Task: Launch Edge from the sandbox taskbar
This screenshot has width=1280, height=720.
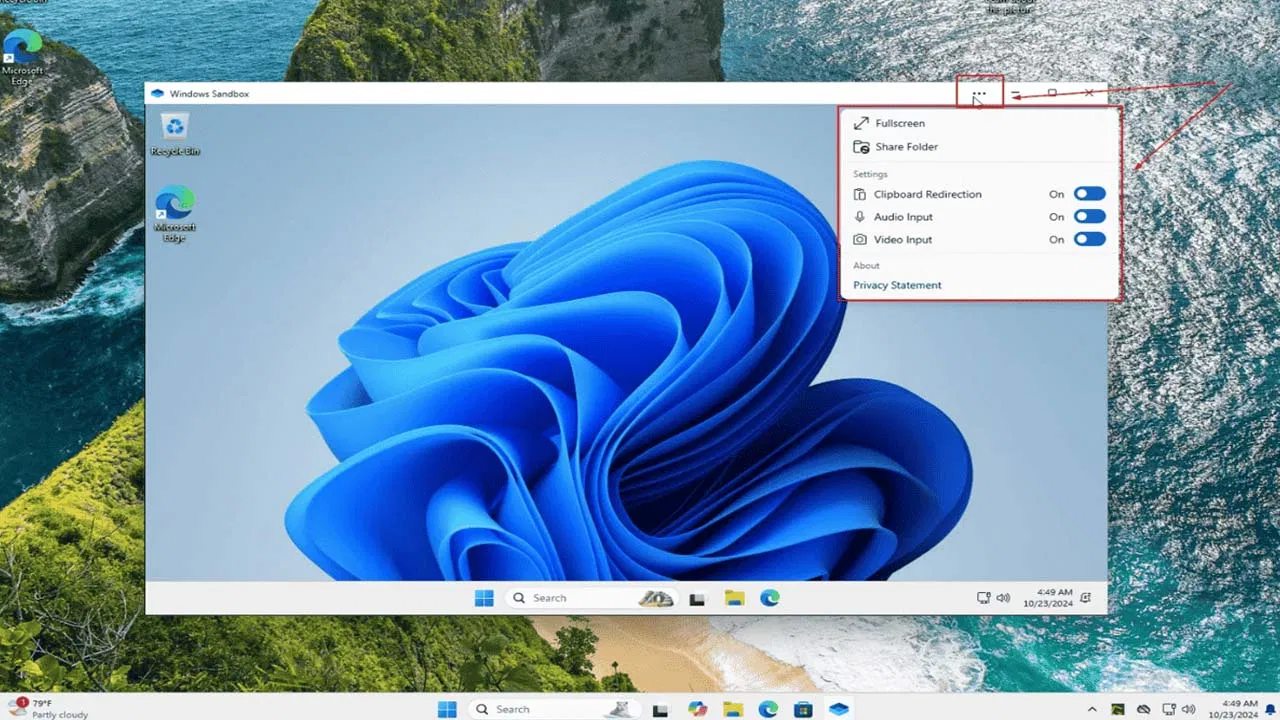Action: coord(769,598)
